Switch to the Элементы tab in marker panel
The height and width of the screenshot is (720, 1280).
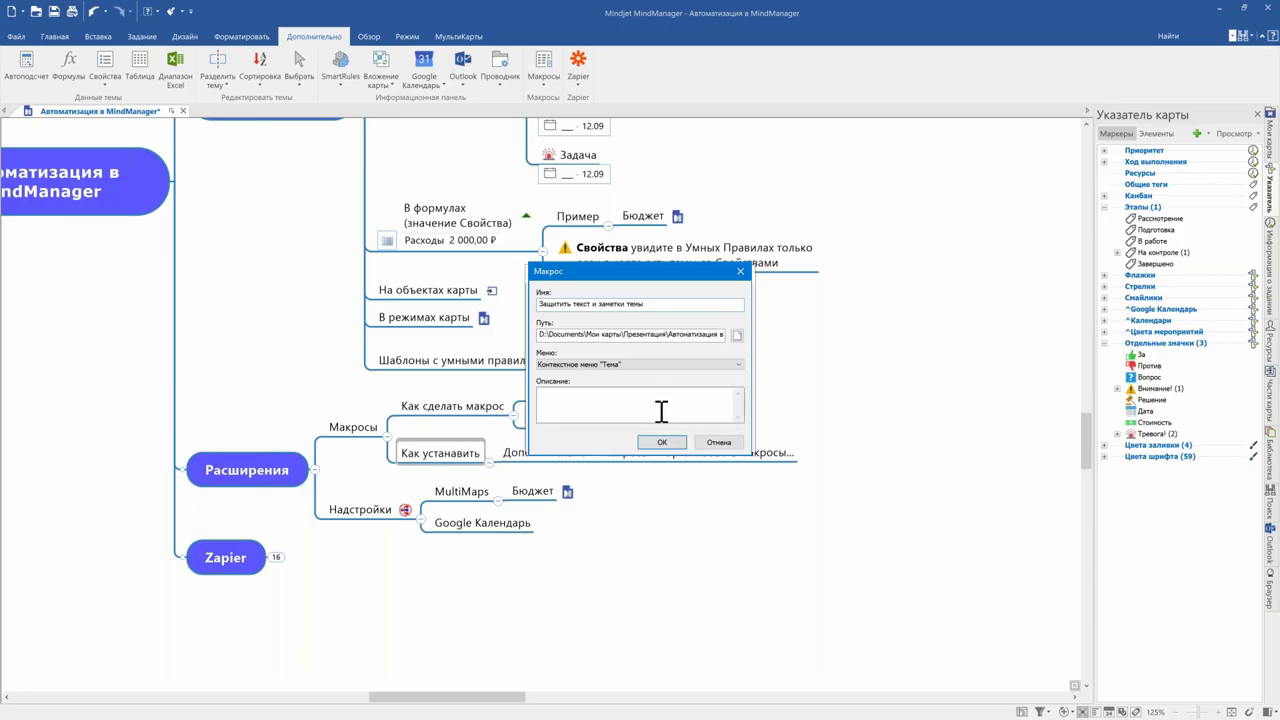pyautogui.click(x=1156, y=133)
